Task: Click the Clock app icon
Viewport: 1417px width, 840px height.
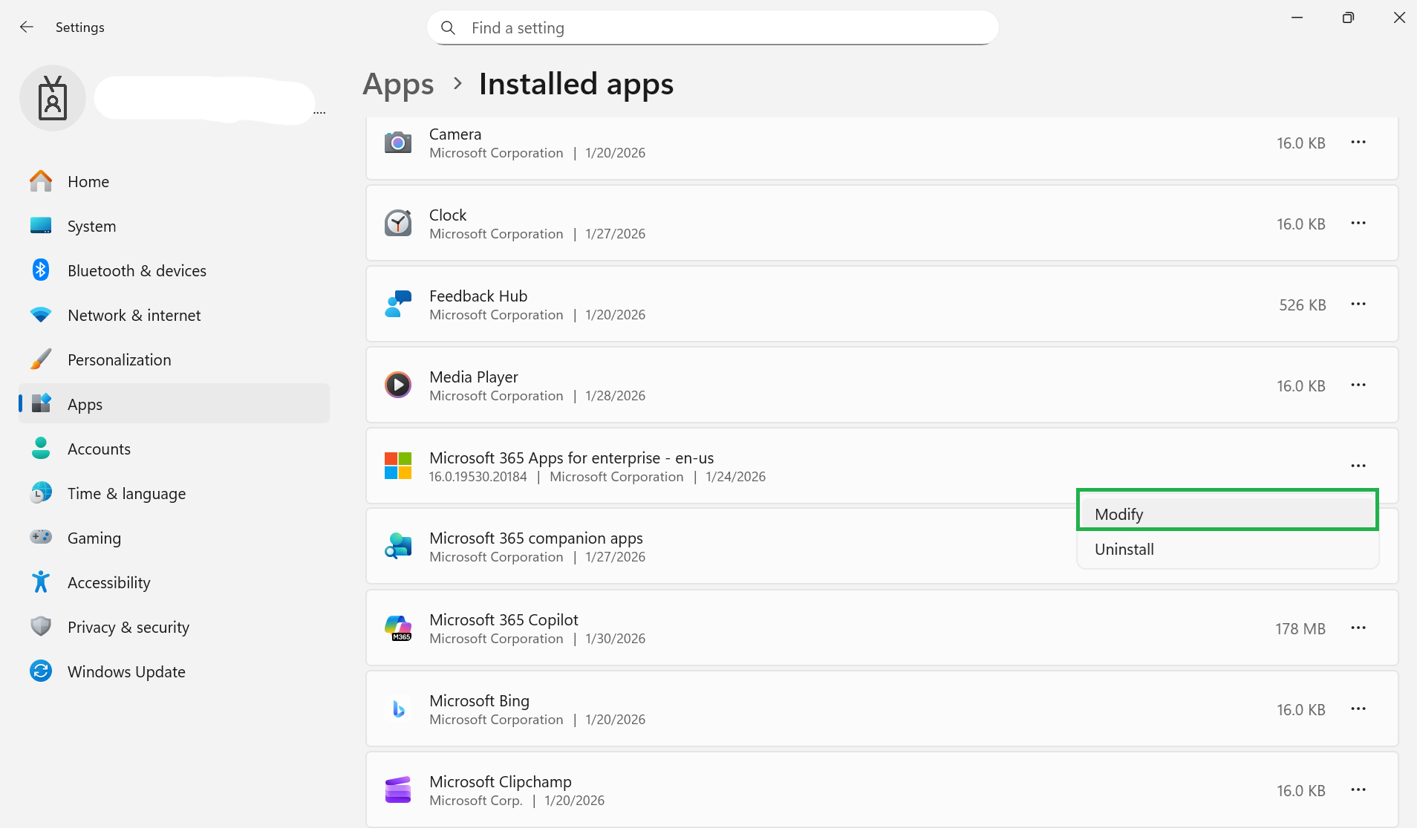Action: click(398, 224)
